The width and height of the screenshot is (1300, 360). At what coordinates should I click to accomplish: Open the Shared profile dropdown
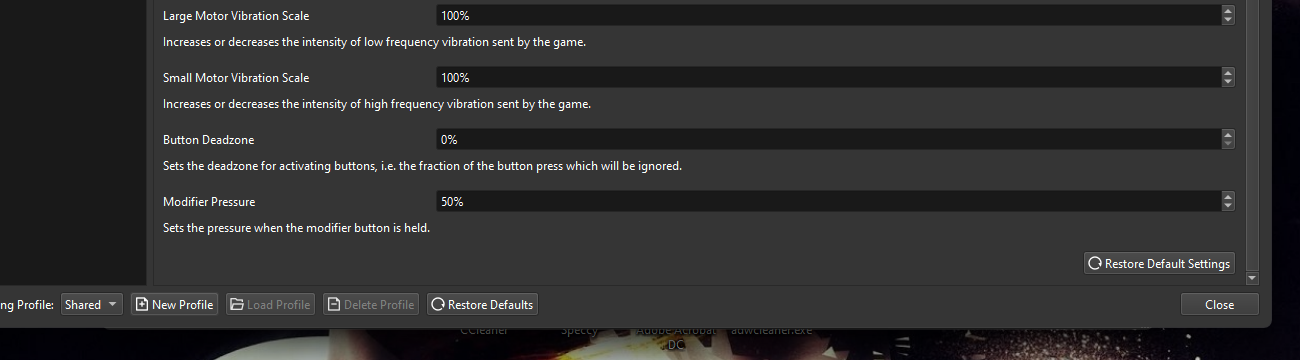click(91, 304)
